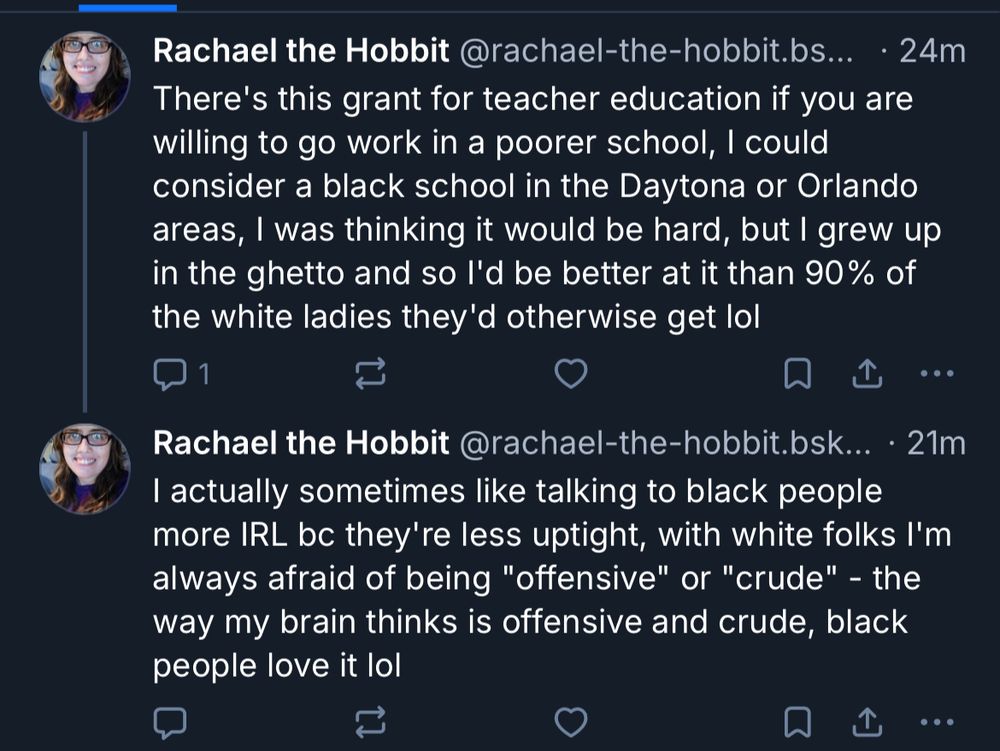Click the 24m timestamp

[932, 52]
